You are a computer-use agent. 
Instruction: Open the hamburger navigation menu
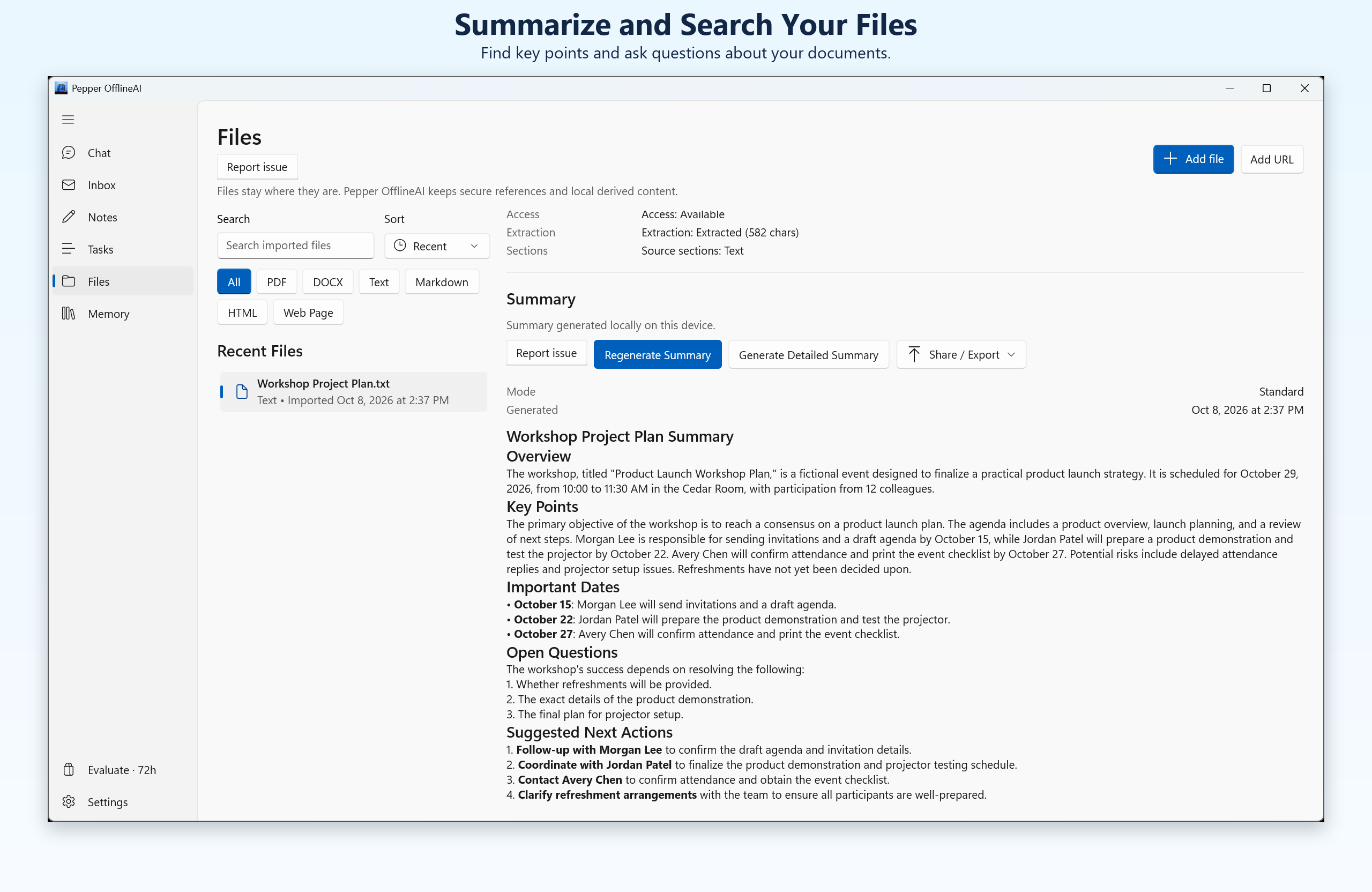68,120
